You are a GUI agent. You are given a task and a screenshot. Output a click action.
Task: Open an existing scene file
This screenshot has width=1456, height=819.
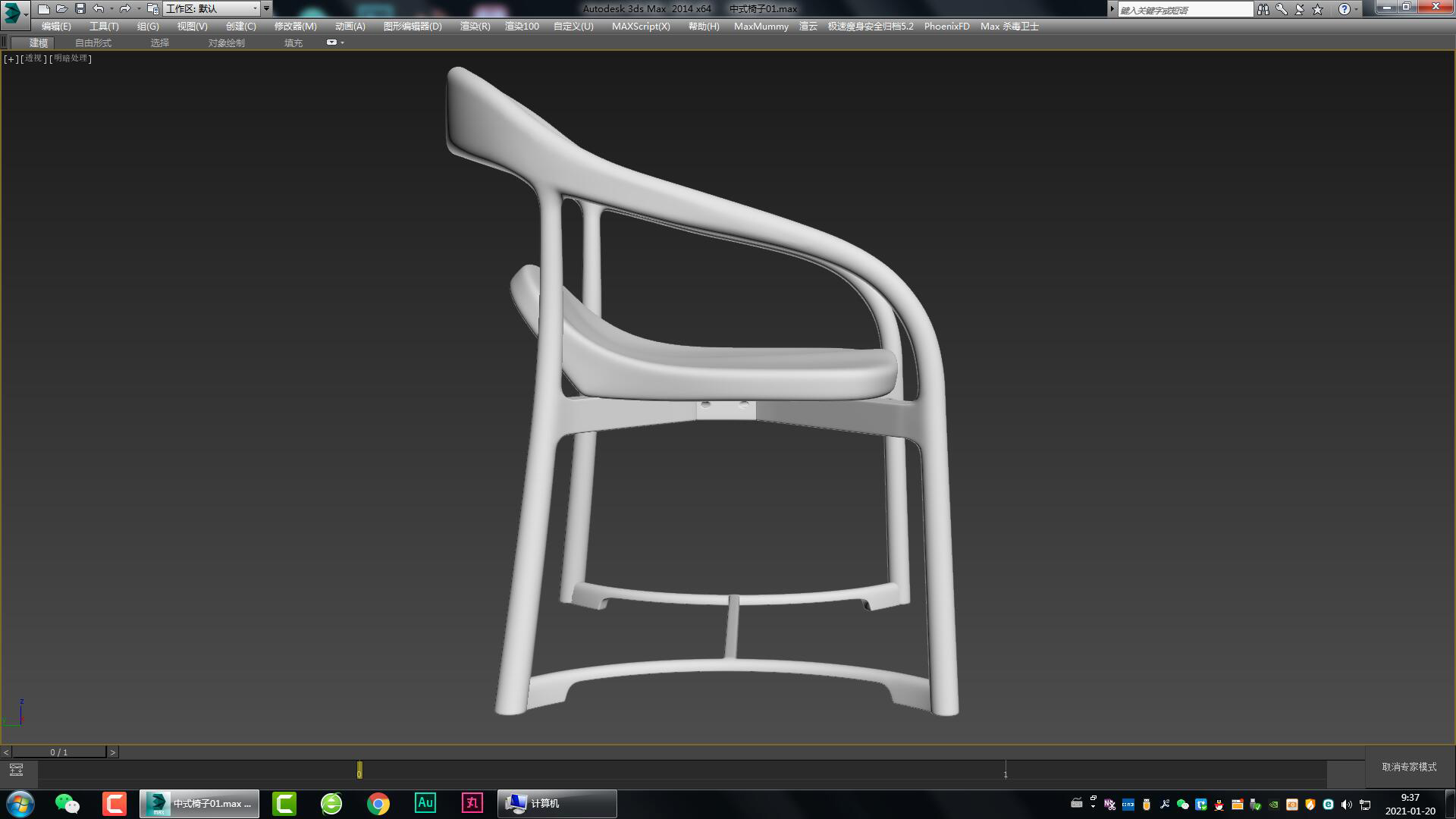click(x=61, y=8)
